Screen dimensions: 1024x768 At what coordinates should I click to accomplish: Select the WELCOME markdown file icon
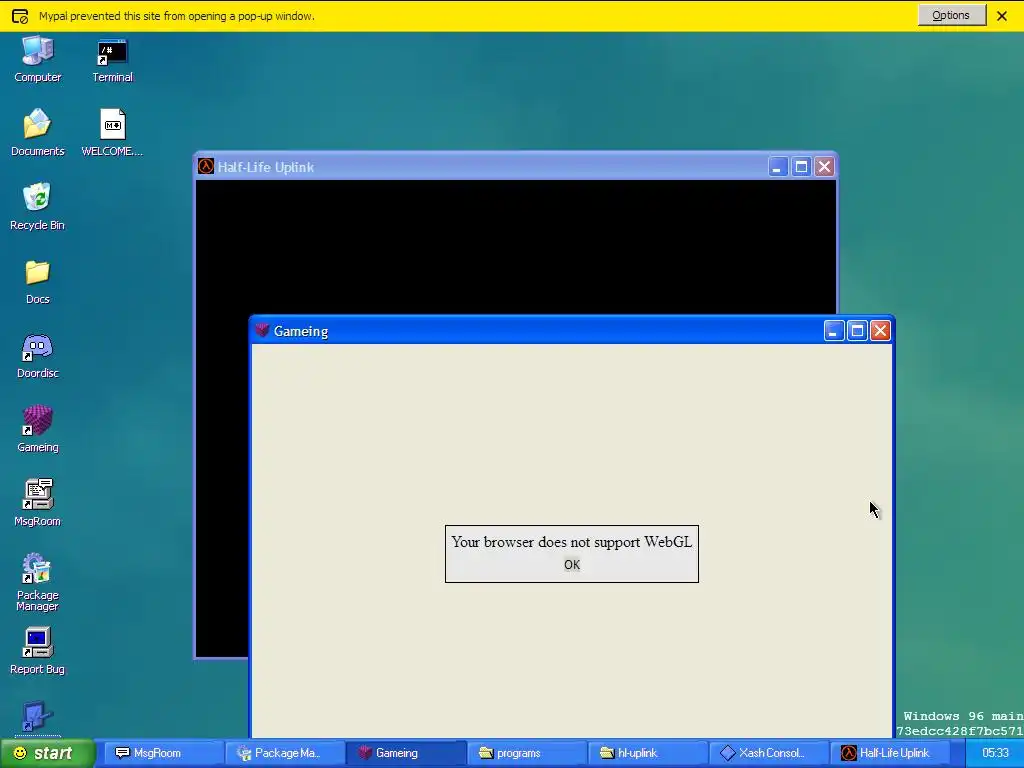click(112, 133)
